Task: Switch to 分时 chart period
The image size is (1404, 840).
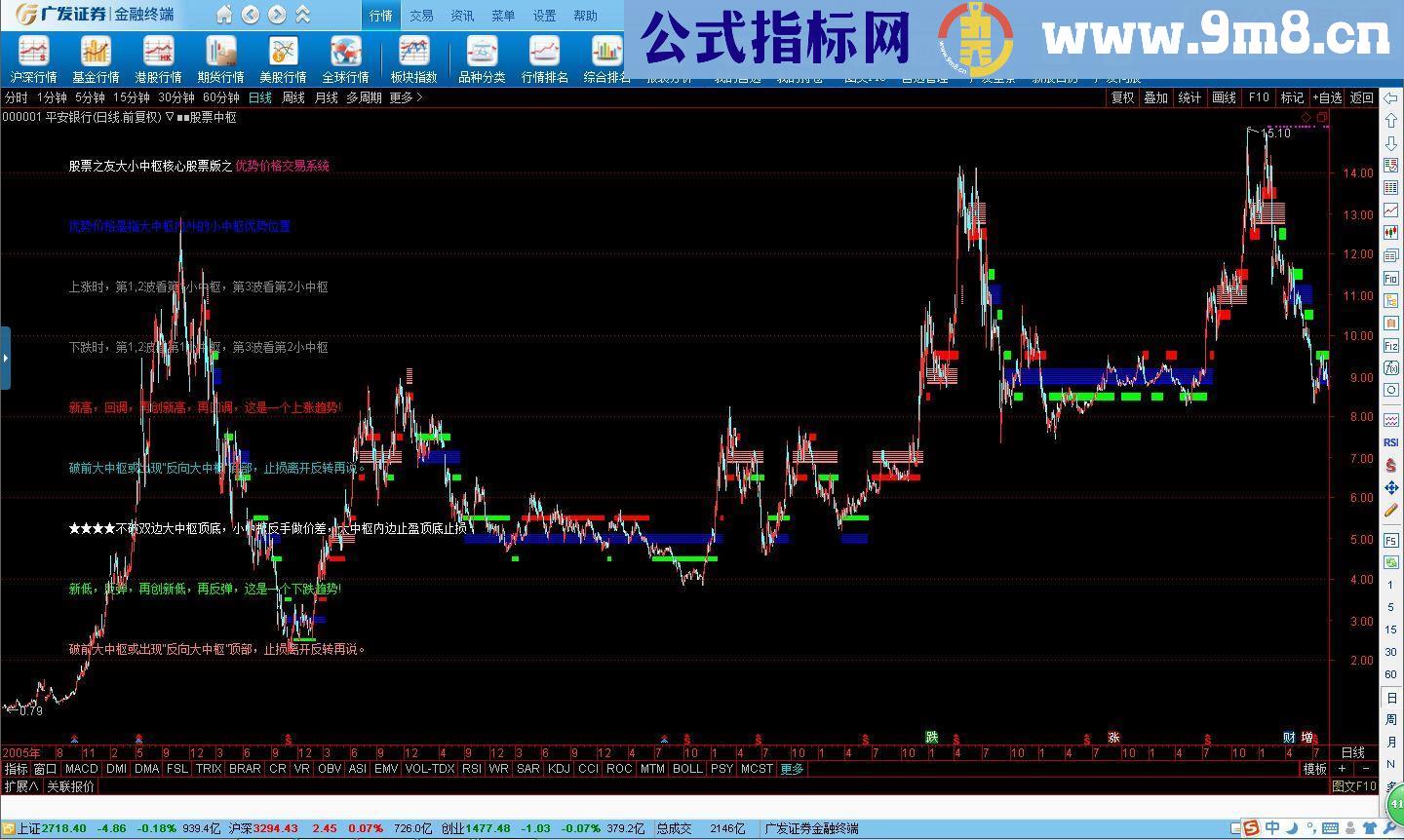Action: pyautogui.click(x=17, y=97)
